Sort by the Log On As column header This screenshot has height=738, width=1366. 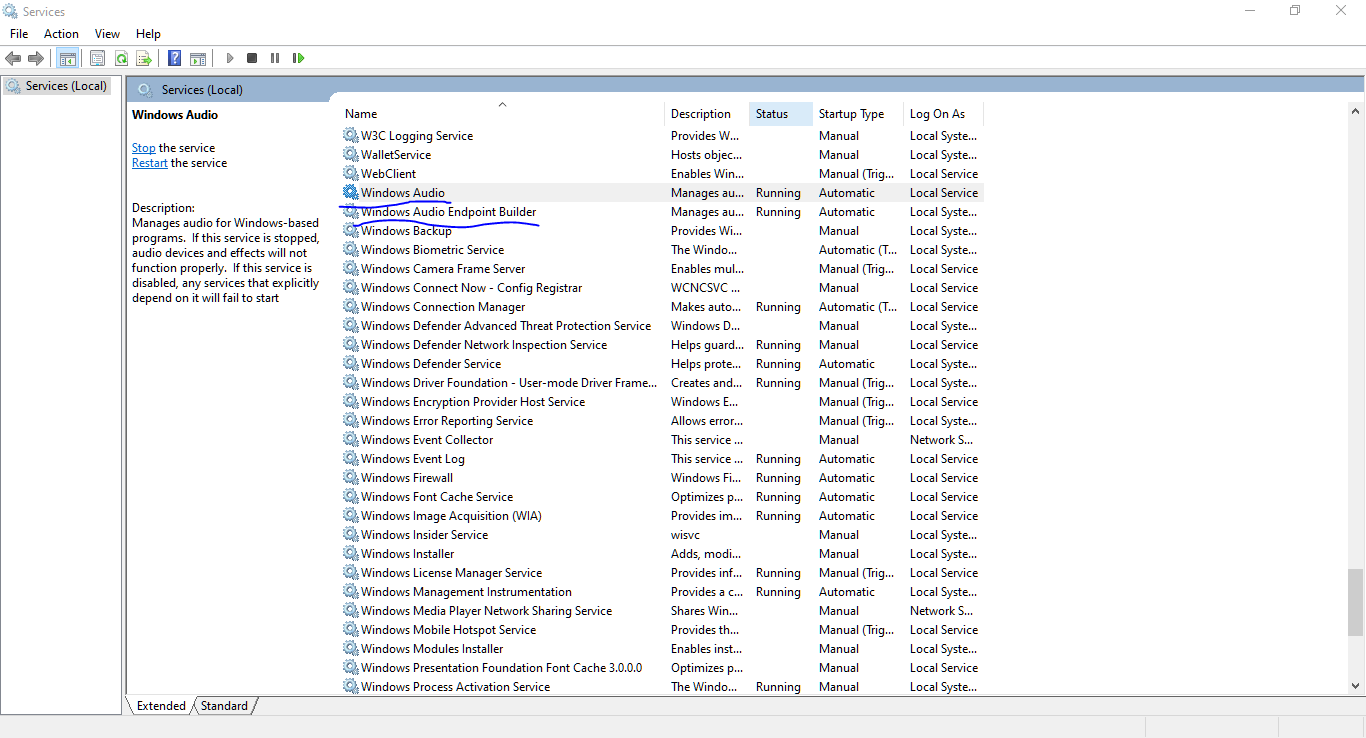(943, 114)
